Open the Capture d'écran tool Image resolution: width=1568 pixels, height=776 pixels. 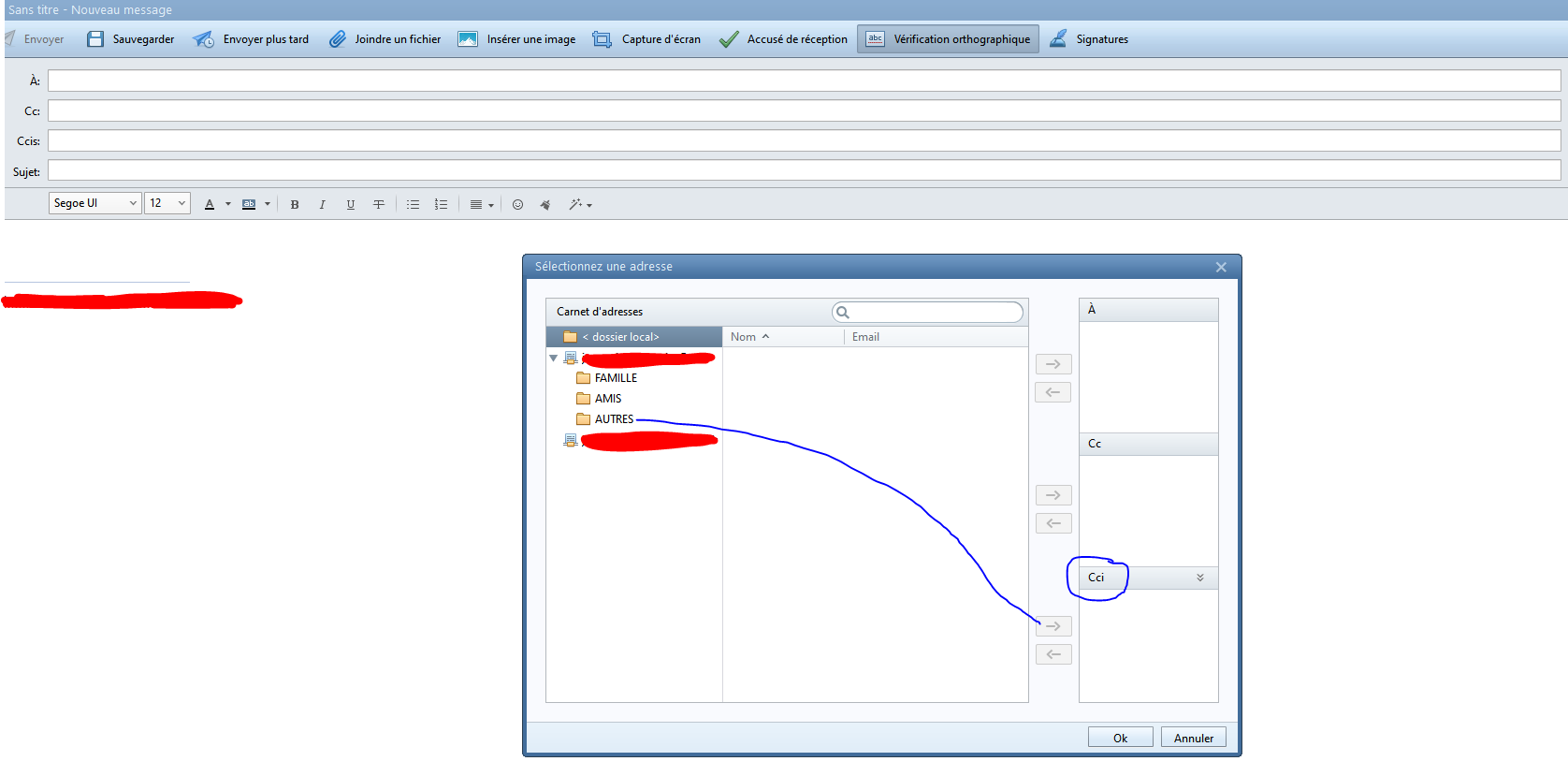[x=646, y=39]
